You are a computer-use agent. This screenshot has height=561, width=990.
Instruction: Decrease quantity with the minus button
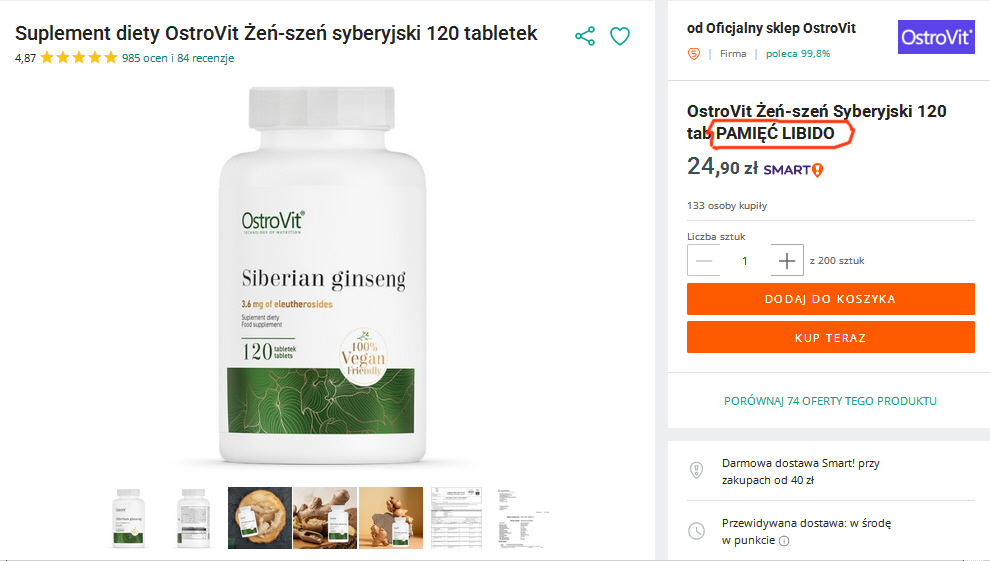[x=703, y=261]
